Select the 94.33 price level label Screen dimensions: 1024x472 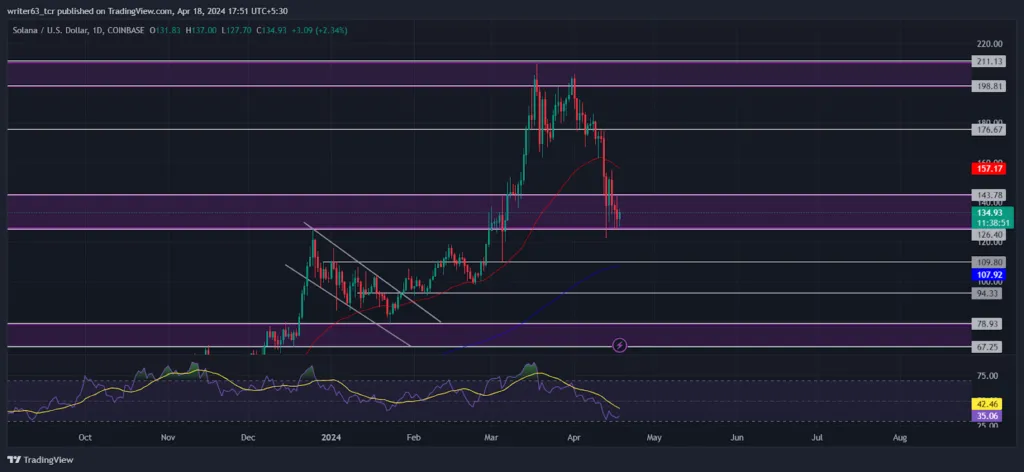click(x=985, y=294)
